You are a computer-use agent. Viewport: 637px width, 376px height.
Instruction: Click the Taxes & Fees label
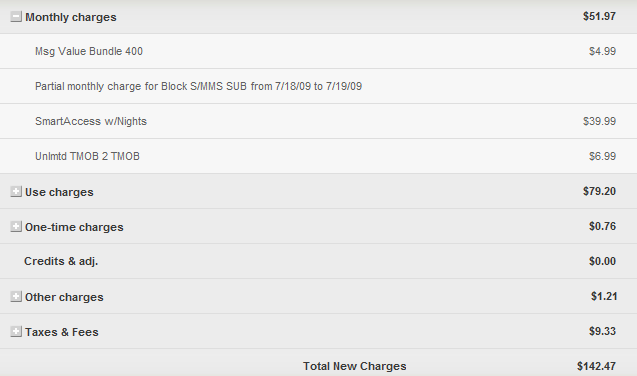(x=62, y=332)
